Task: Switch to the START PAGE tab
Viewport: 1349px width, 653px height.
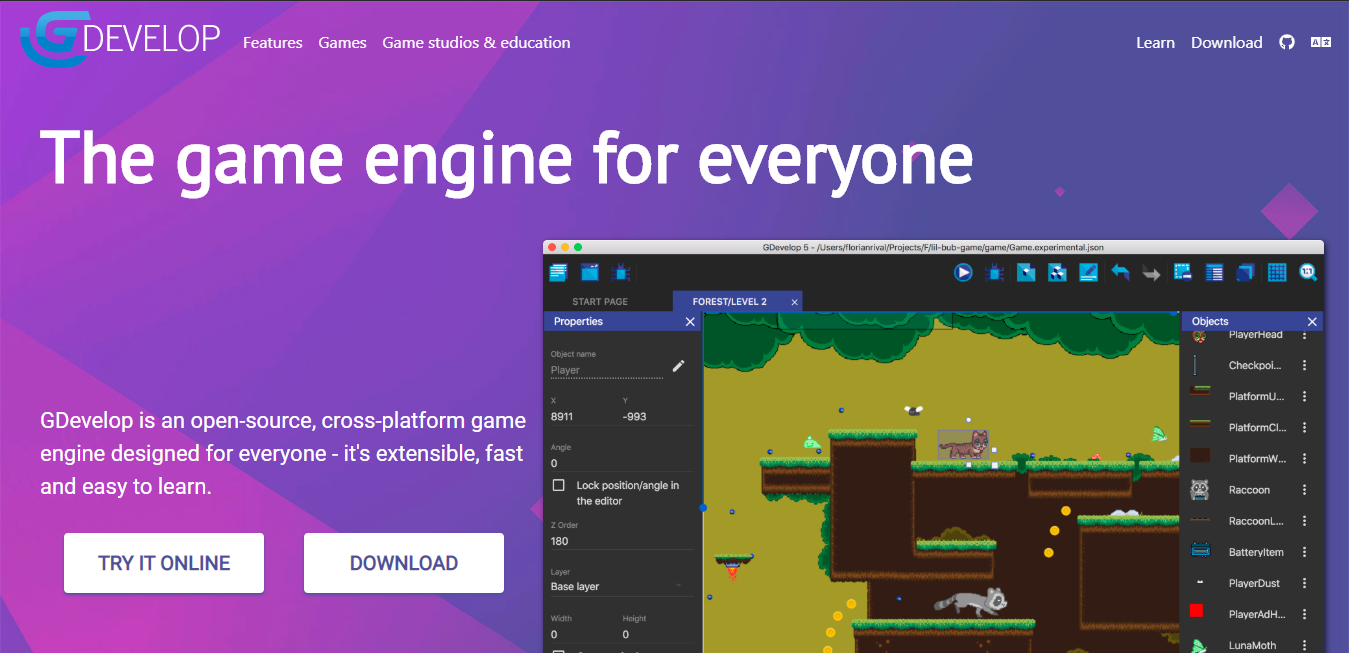Action: (600, 301)
